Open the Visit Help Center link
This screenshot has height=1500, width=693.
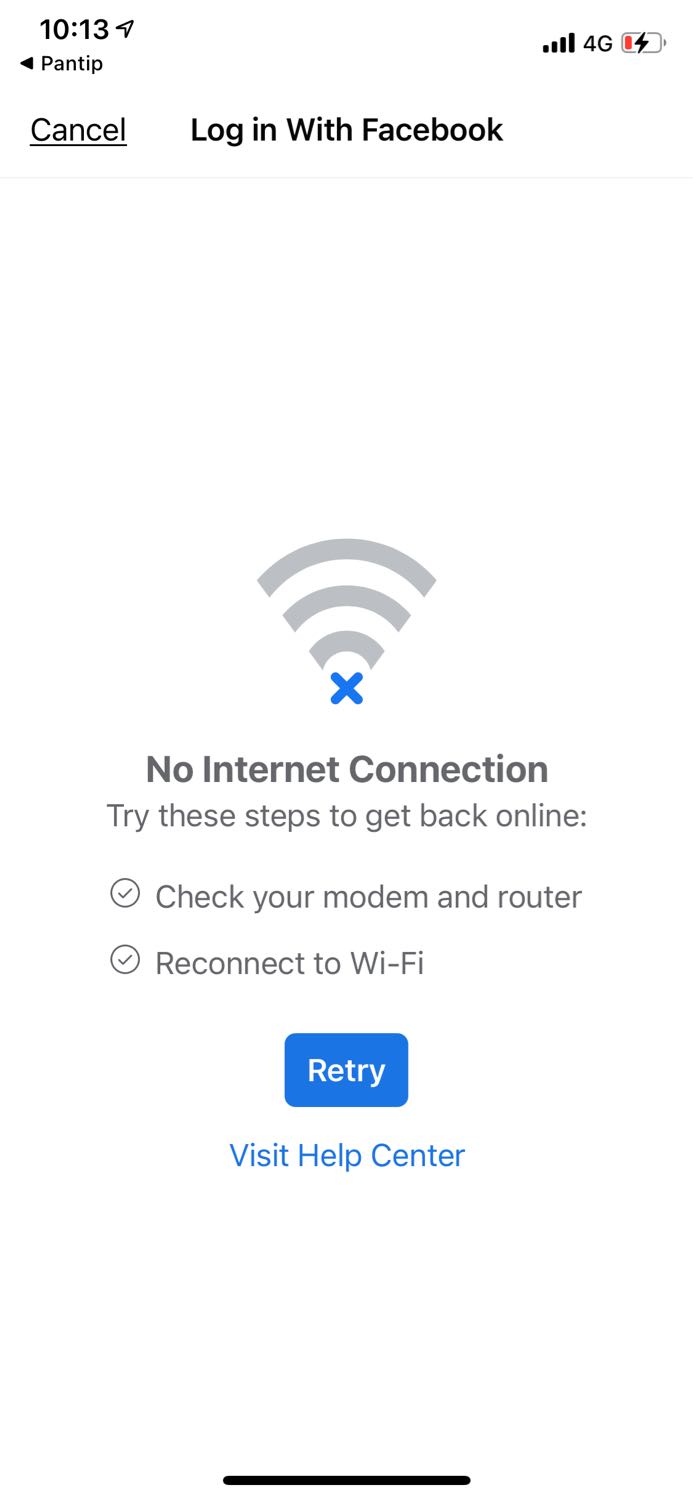click(347, 1155)
